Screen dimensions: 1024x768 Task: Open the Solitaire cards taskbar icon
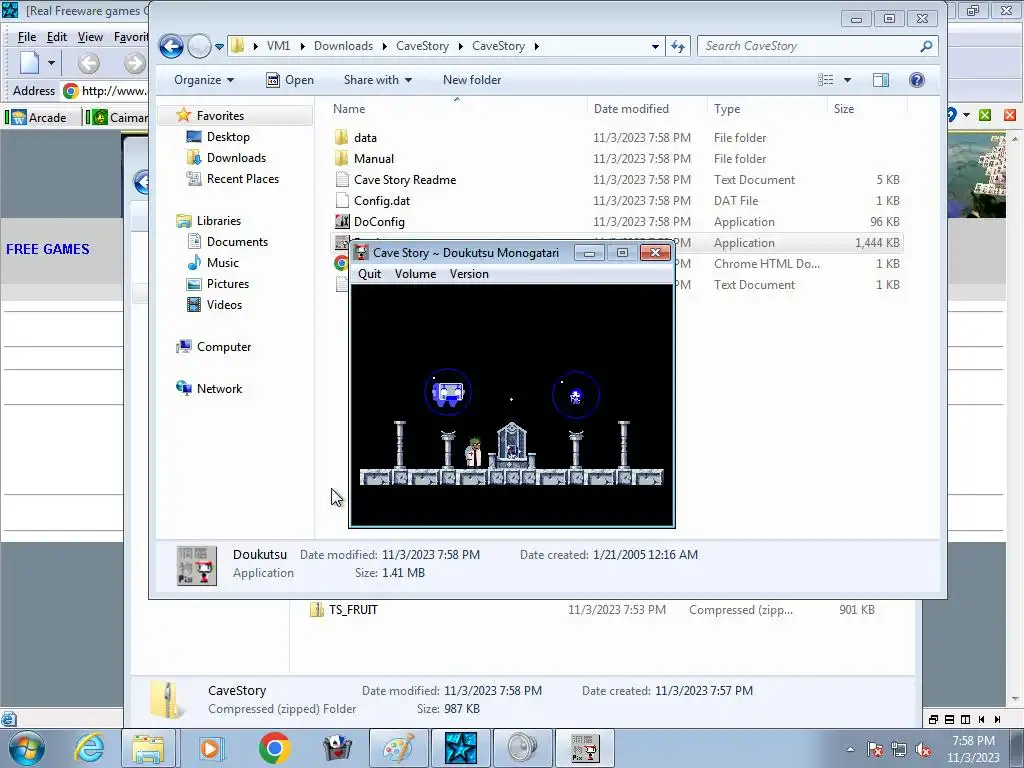click(x=337, y=748)
